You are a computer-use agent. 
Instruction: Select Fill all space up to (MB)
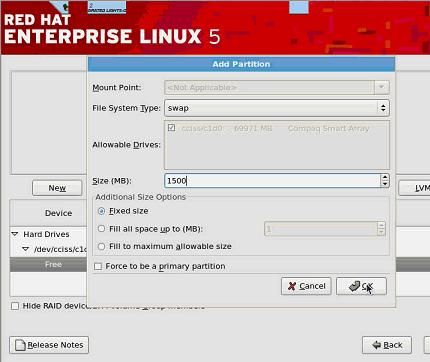coord(101,229)
